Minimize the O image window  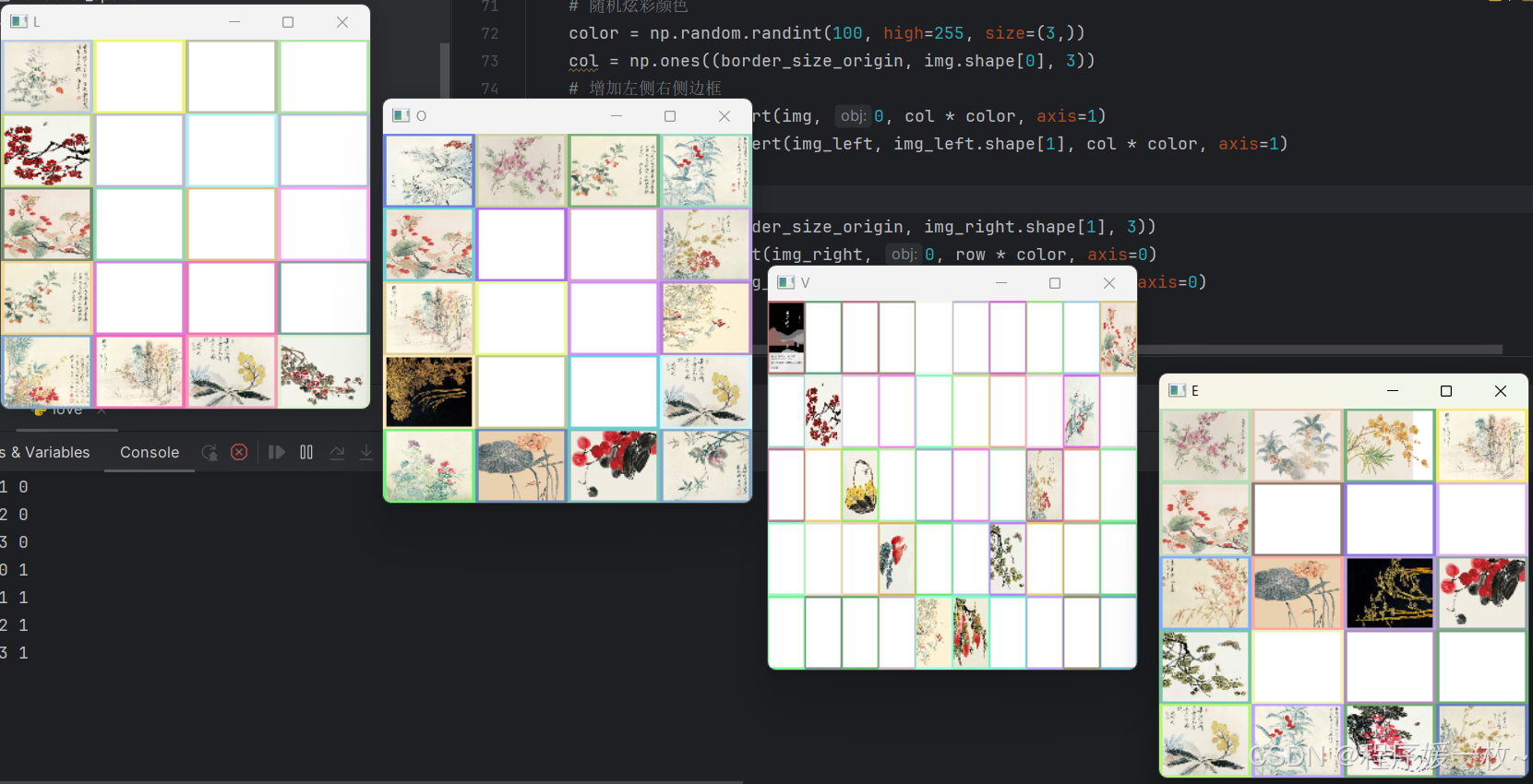click(x=617, y=115)
